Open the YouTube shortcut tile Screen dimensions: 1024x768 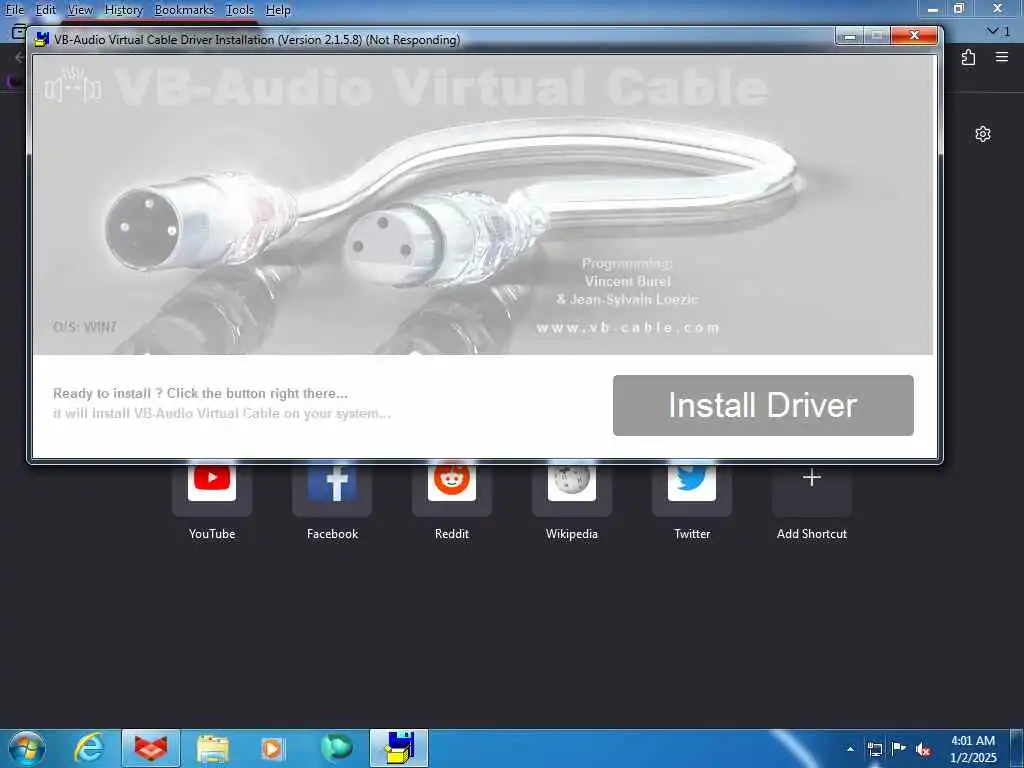pyautogui.click(x=212, y=490)
